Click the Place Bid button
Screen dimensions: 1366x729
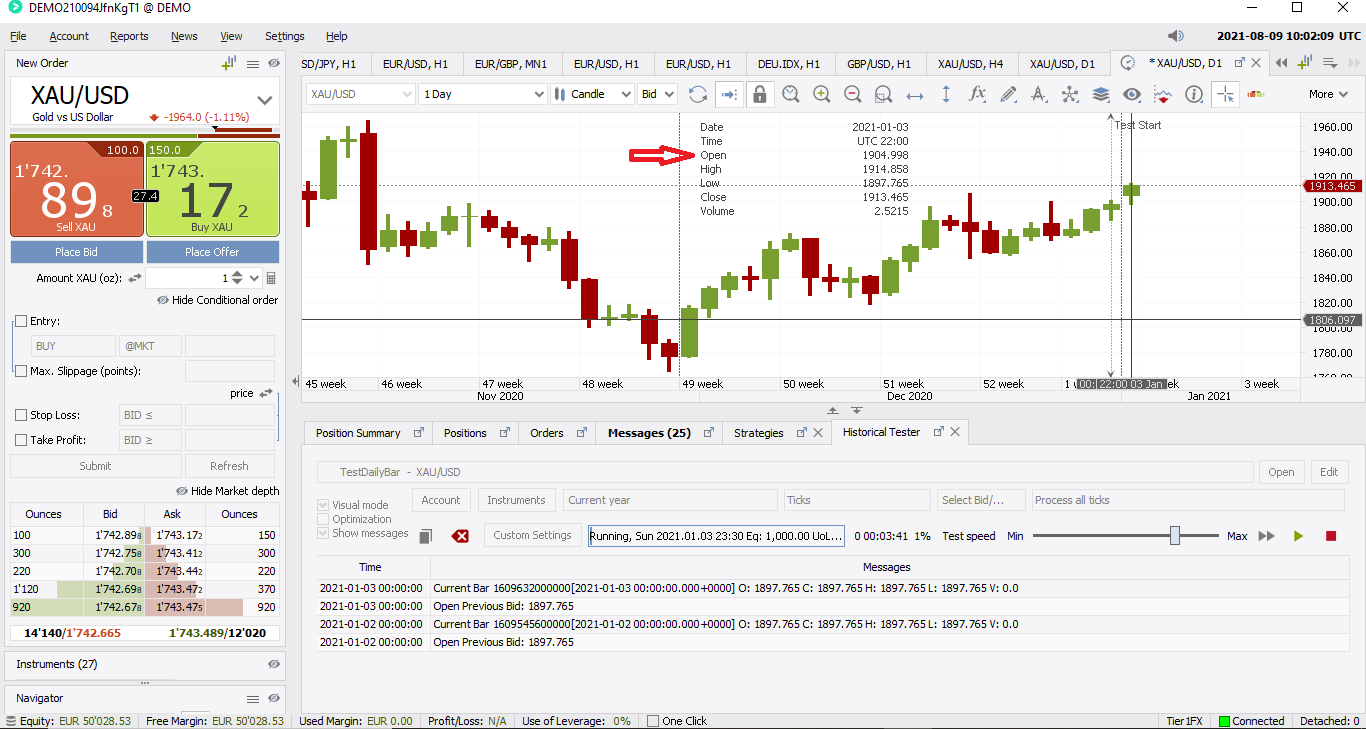pyautogui.click(x=77, y=252)
